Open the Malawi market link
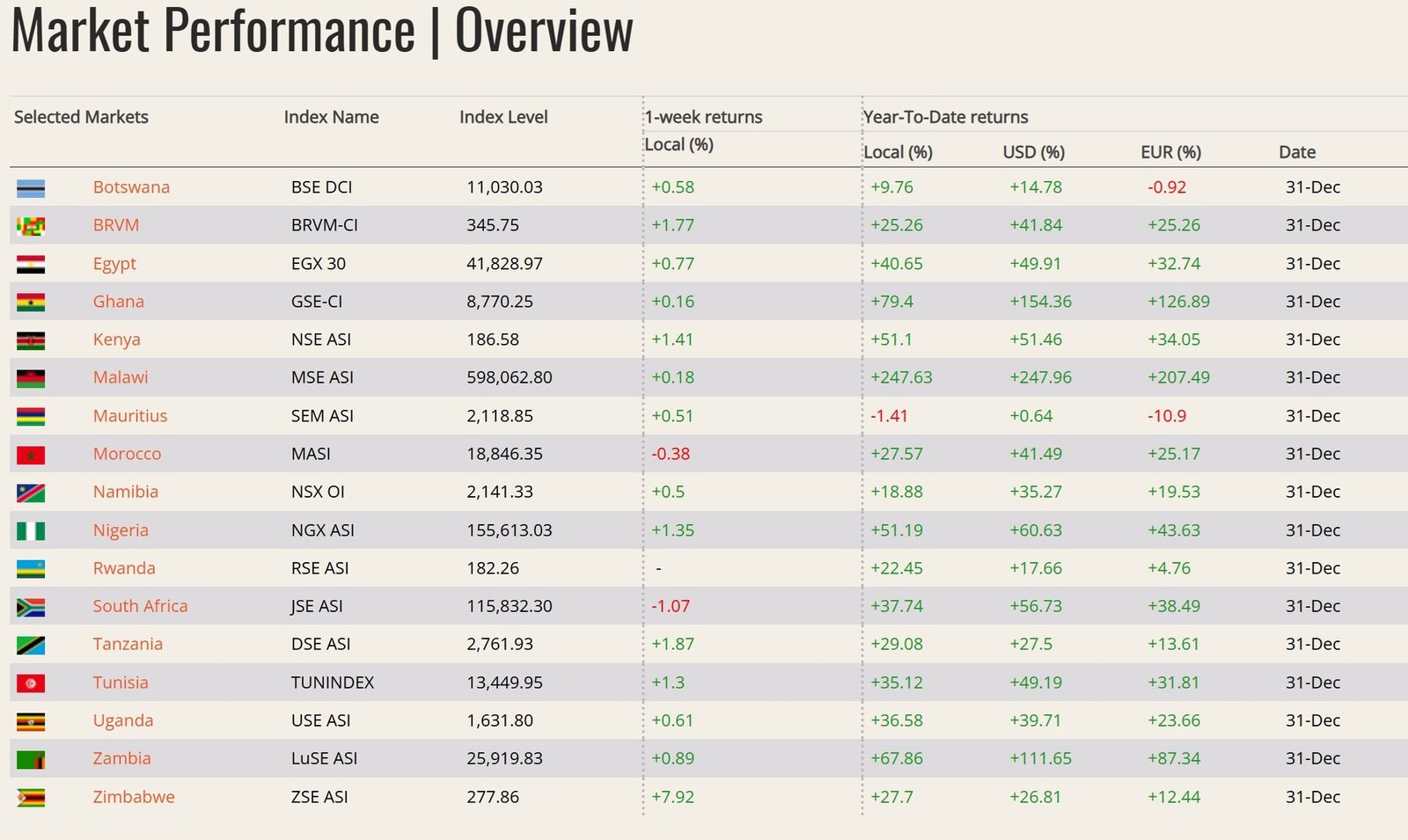The height and width of the screenshot is (840, 1408). [x=121, y=376]
